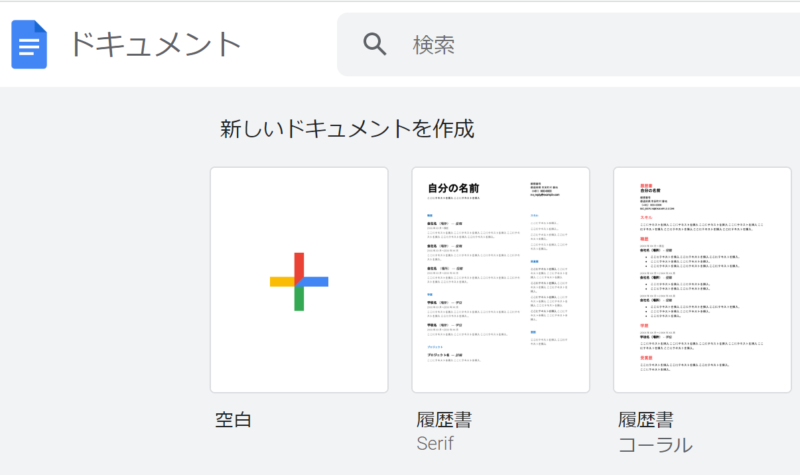Open the 履歴書 コーラル template thumbnail
The height and width of the screenshot is (475, 800).
pos(702,280)
